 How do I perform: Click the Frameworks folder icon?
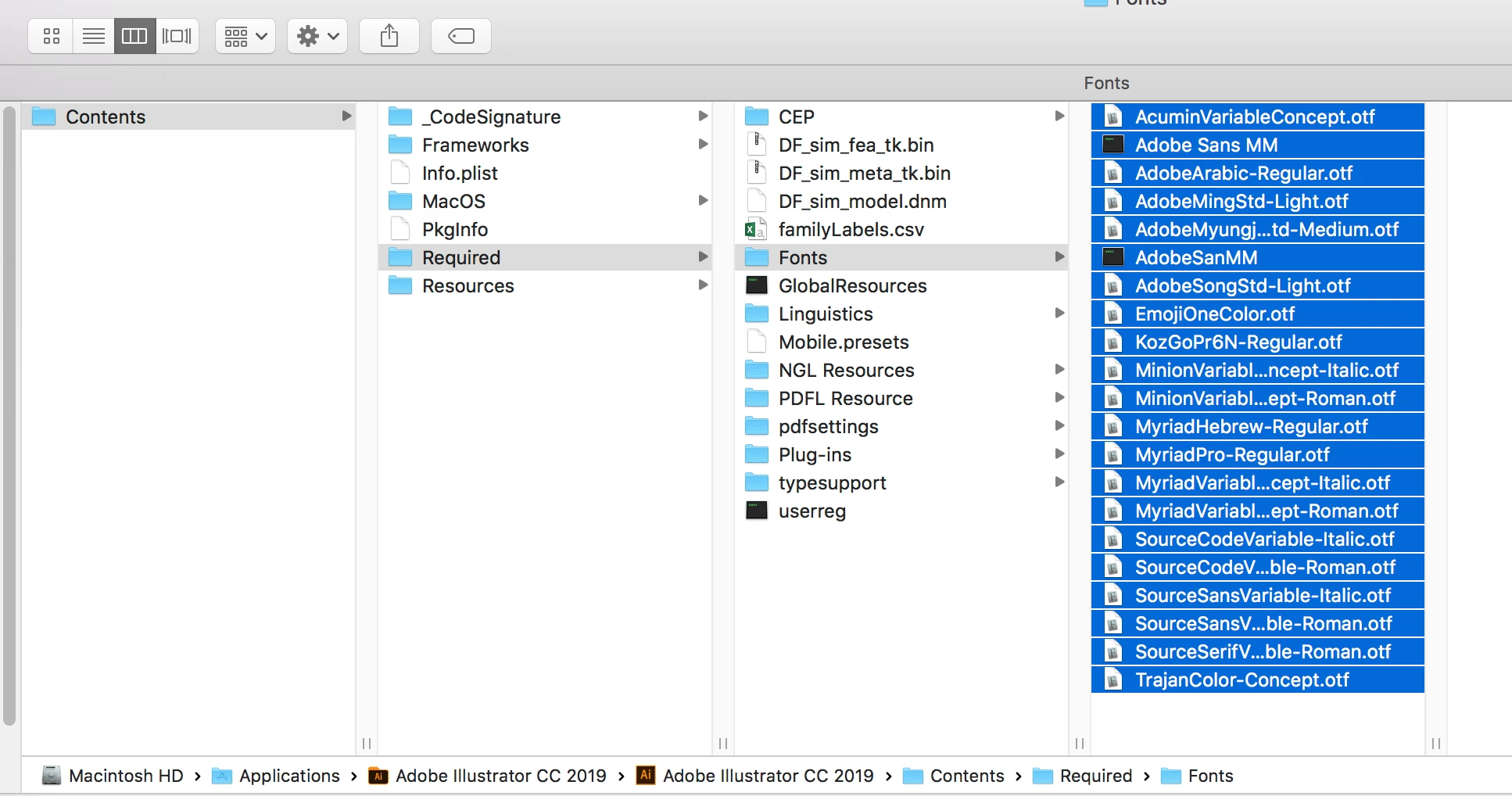tap(400, 145)
